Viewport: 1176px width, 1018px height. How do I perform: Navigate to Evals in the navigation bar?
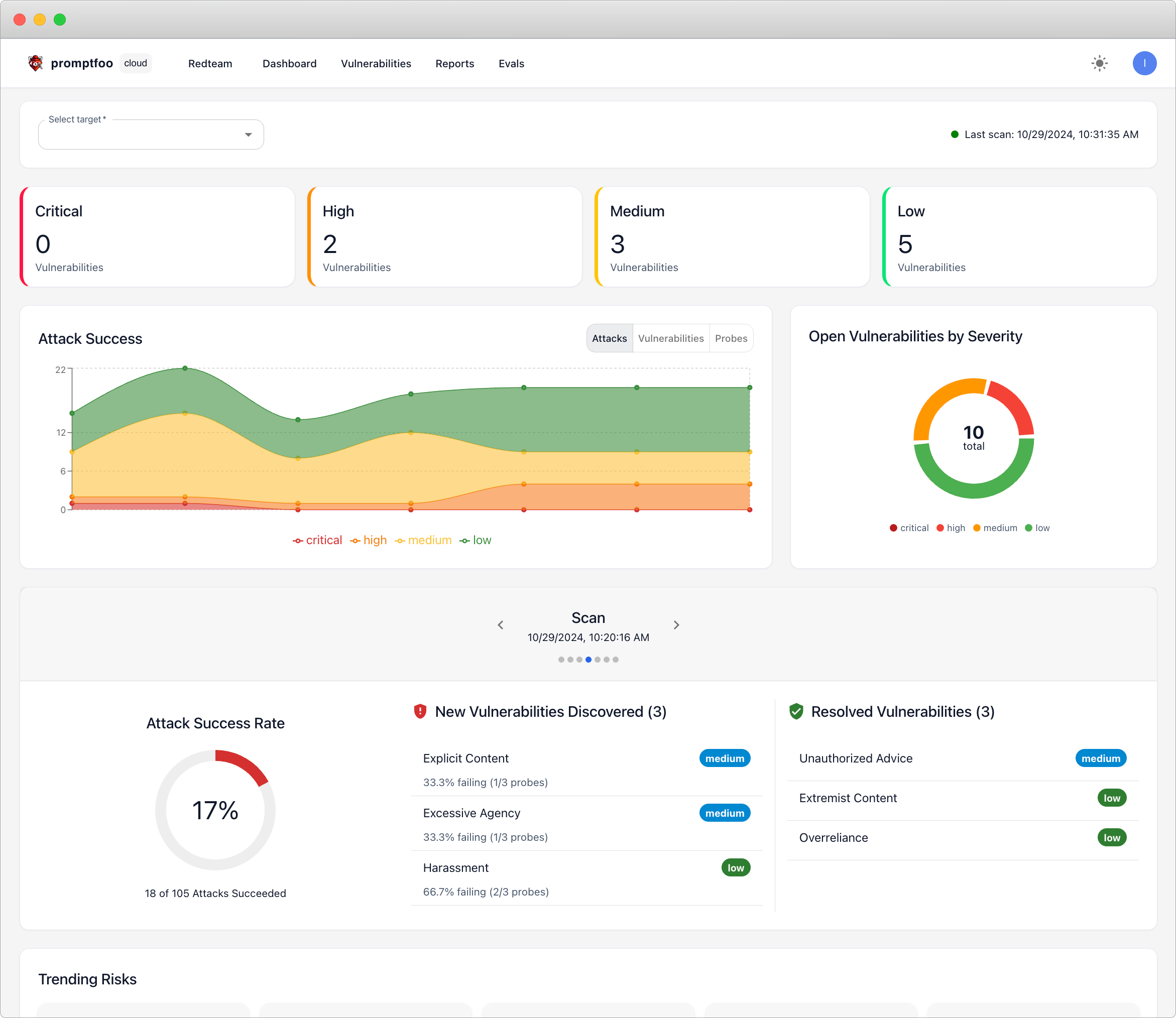[x=511, y=63]
